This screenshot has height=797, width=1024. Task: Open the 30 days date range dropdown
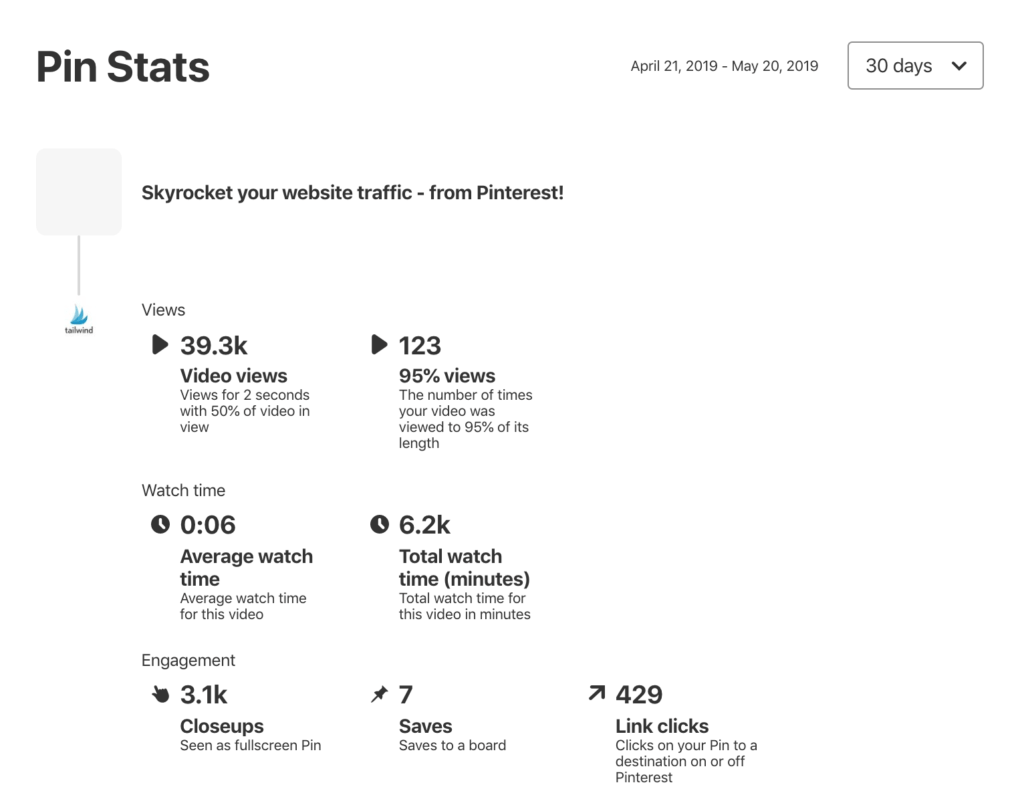915,66
